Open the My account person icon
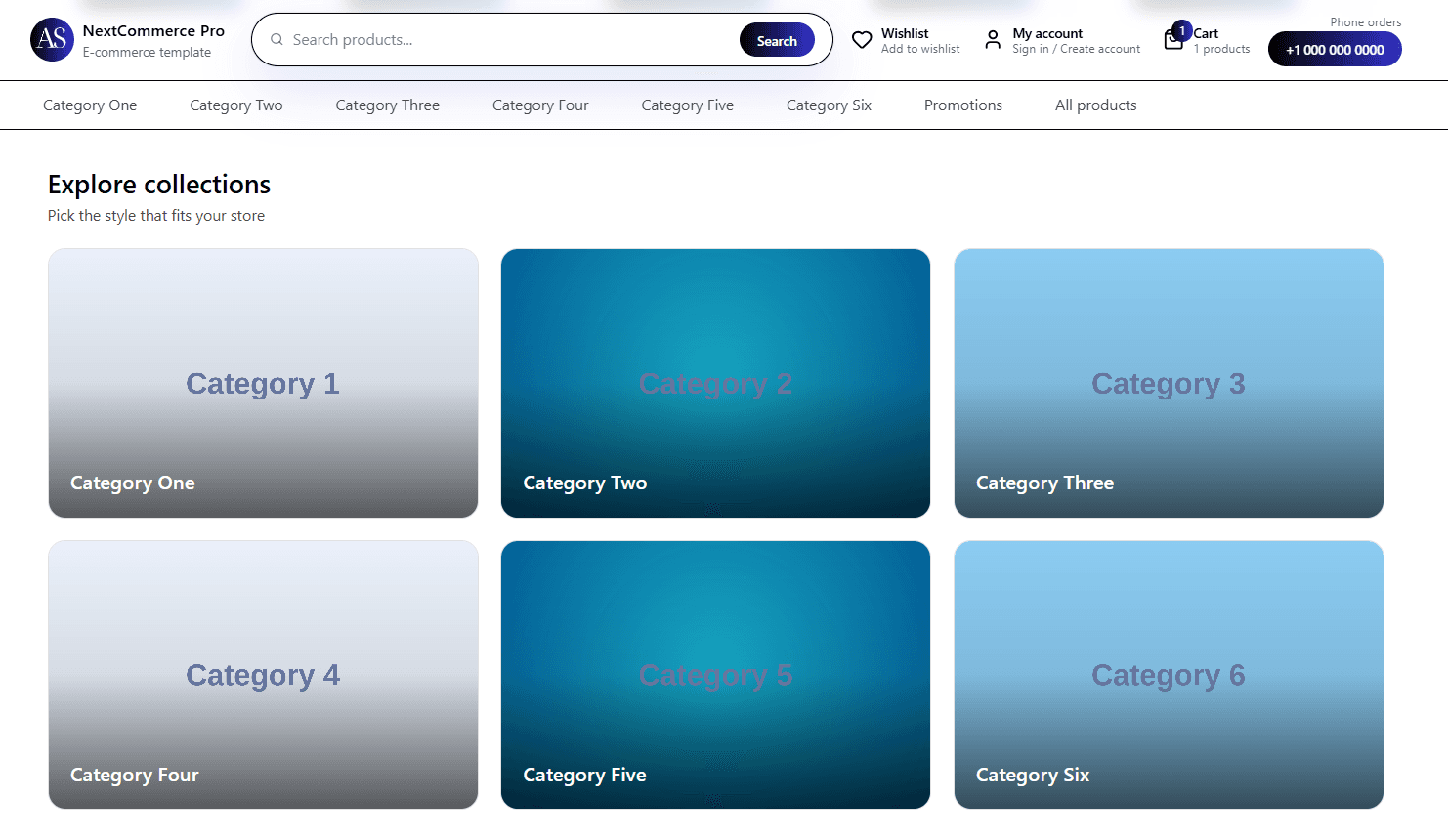The width and height of the screenshot is (1448, 840). point(993,40)
